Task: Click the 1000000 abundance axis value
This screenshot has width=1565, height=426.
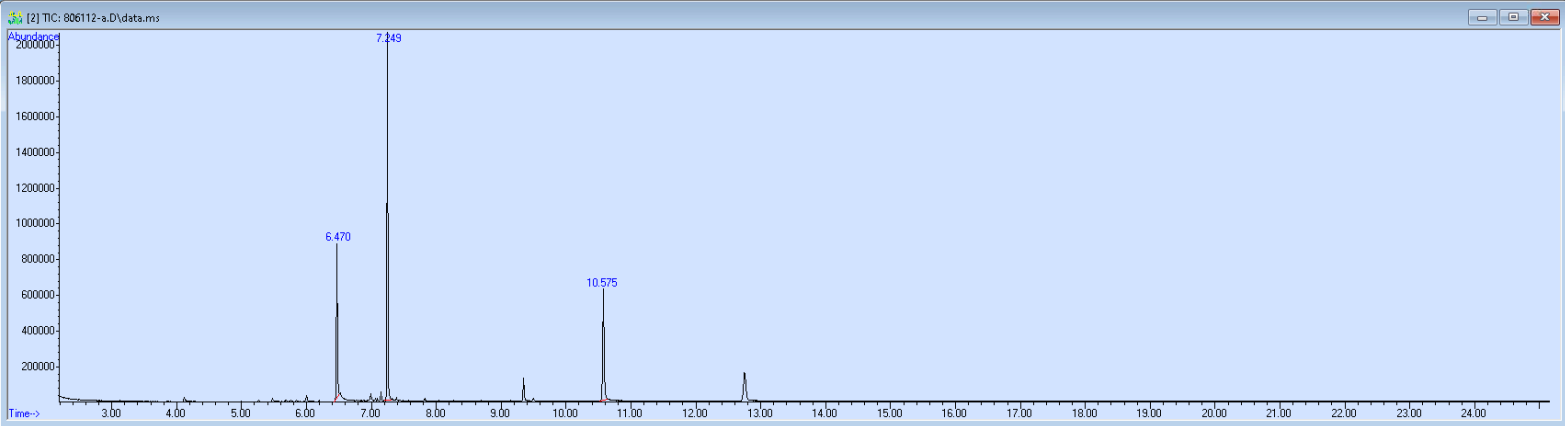Action: 33,223
